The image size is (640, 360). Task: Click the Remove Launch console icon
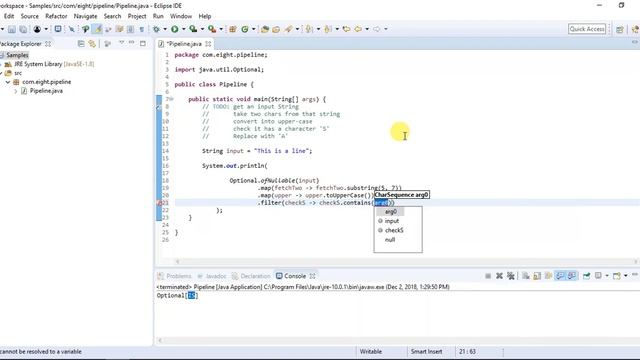499,276
